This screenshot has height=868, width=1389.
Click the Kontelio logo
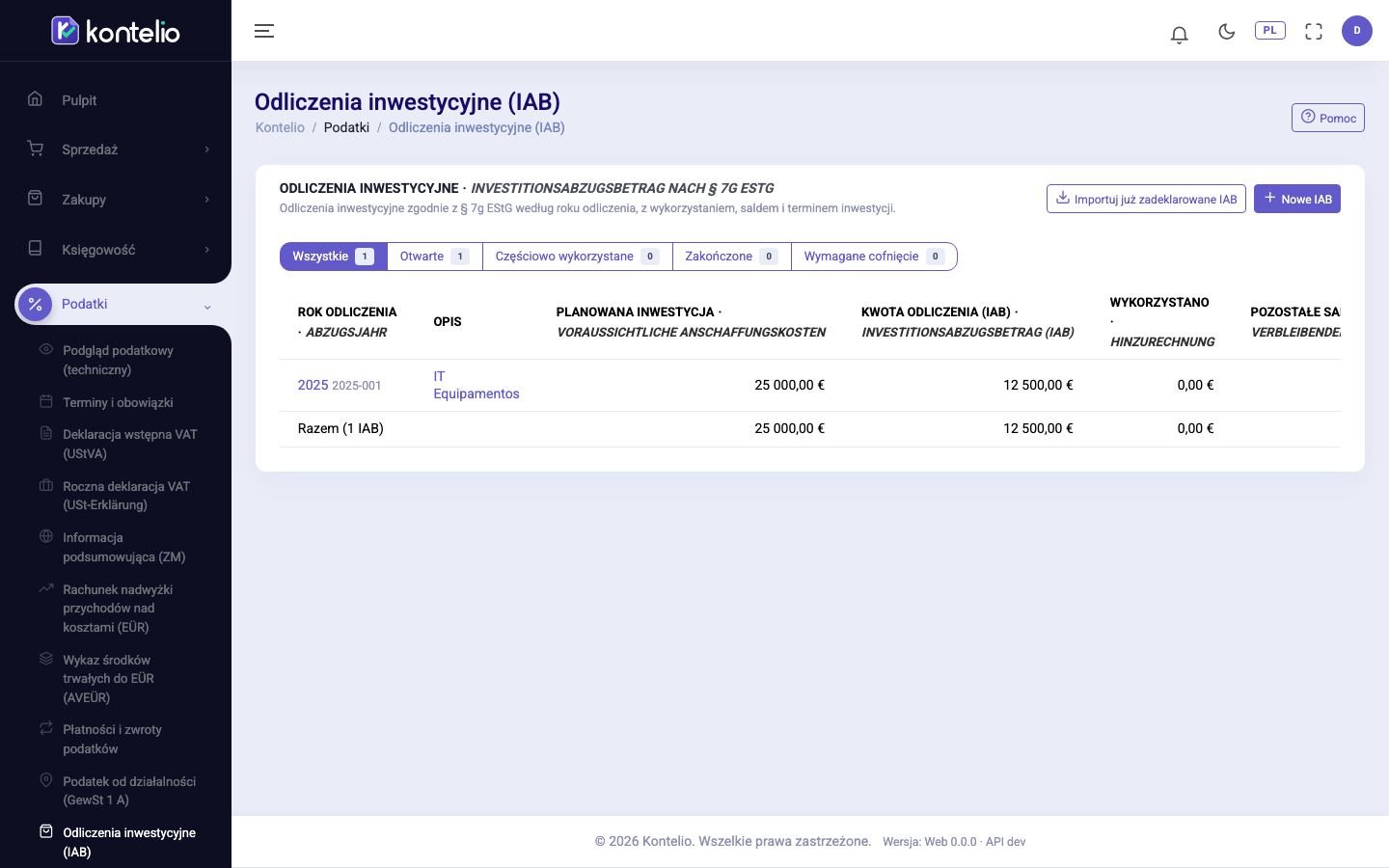coord(116,31)
